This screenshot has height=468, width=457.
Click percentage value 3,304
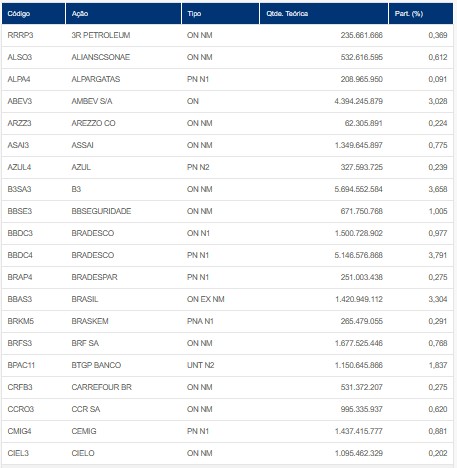click(x=438, y=299)
